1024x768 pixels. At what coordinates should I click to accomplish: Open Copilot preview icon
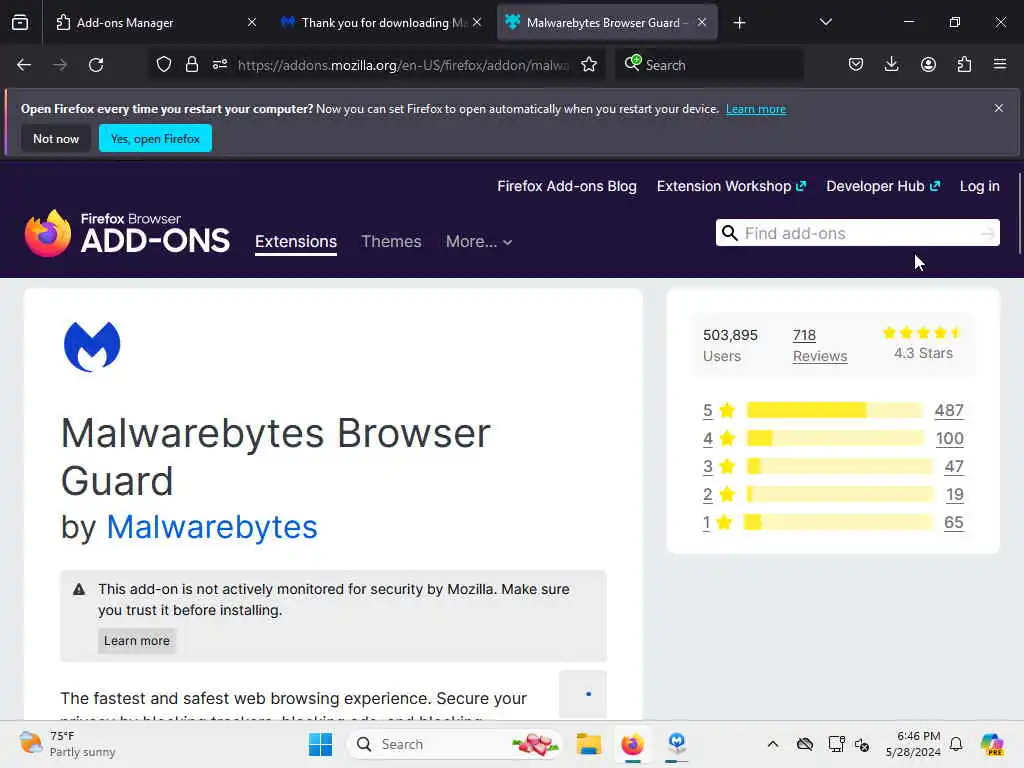pyautogui.click(x=991, y=744)
